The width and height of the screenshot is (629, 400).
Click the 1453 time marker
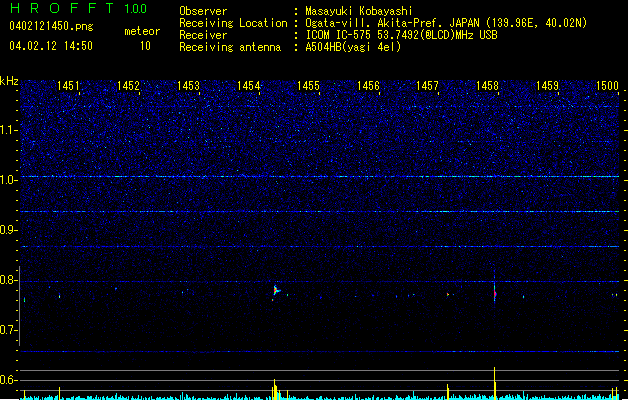pos(188,86)
